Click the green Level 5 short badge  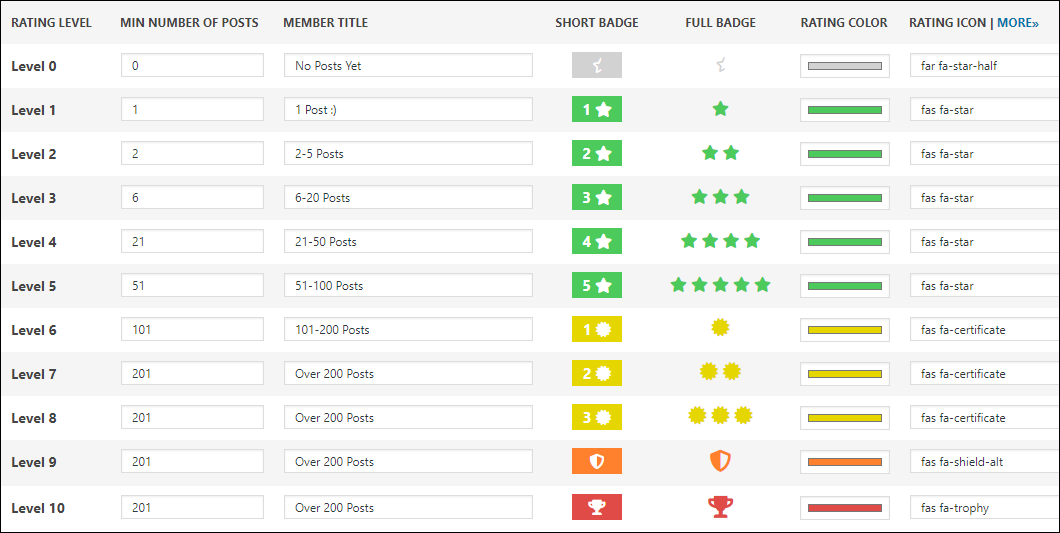(597, 286)
